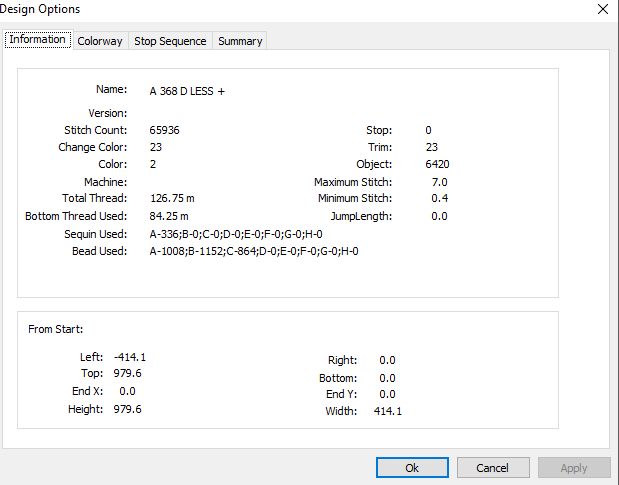Image resolution: width=619 pixels, height=485 pixels.
Task: Click the 'Machine:' label
Action: (105, 182)
